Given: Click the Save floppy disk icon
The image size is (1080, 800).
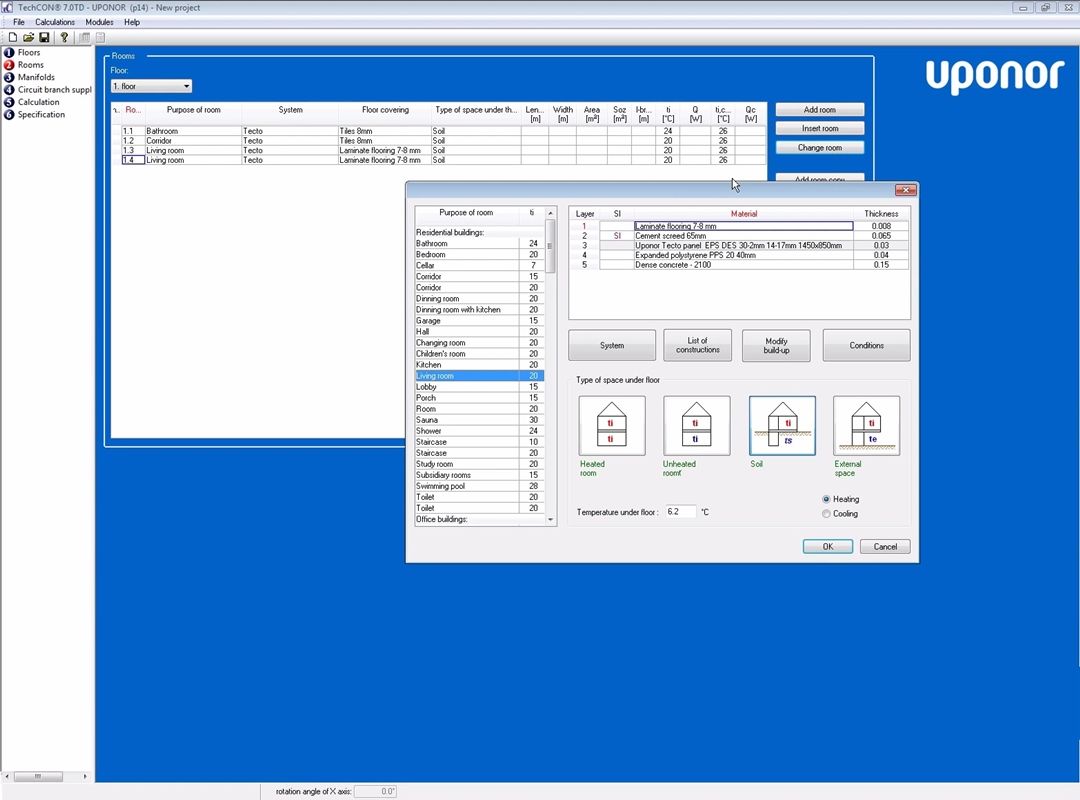Looking at the screenshot, I should [x=44, y=37].
